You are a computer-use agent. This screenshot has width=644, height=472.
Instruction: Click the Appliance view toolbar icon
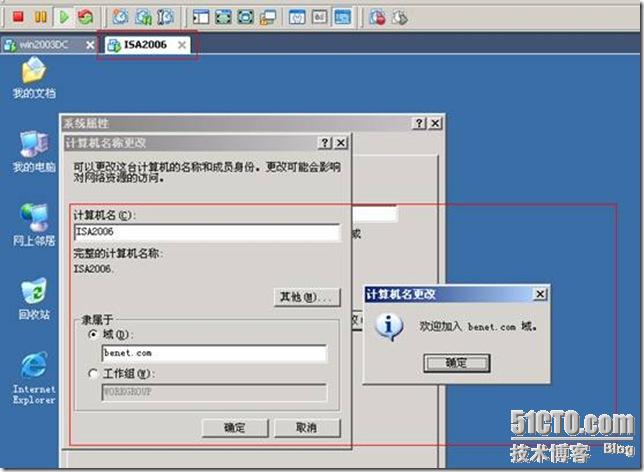pyautogui.click(x=320, y=17)
